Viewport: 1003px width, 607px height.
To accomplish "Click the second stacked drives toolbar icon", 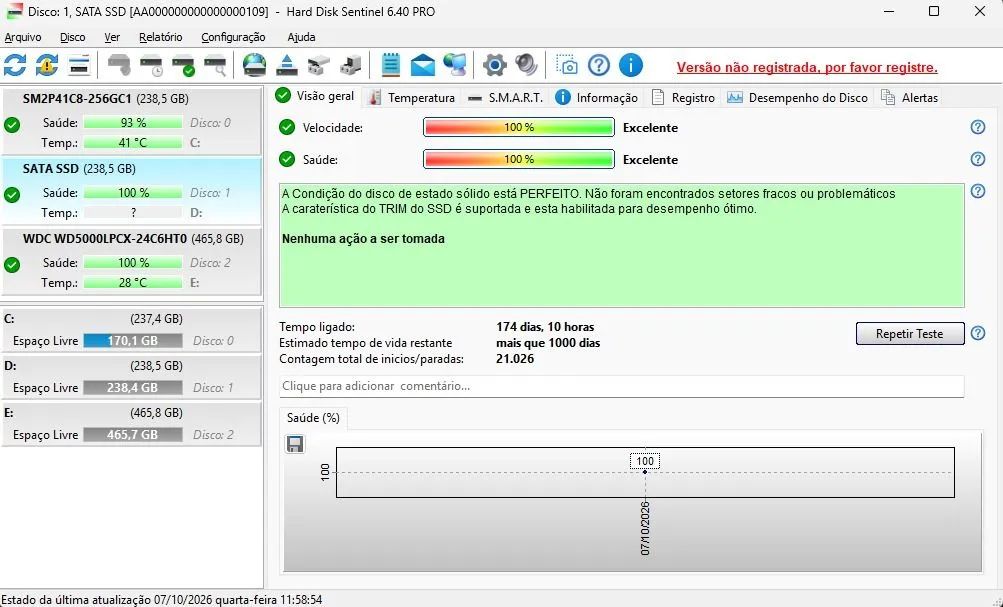I will coord(351,65).
